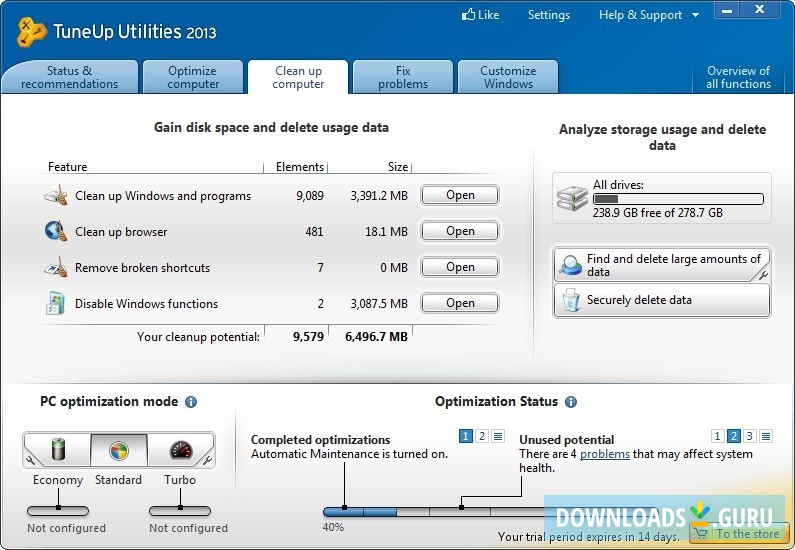
Task: Open Optimization Status info icon
Action: coord(571,402)
